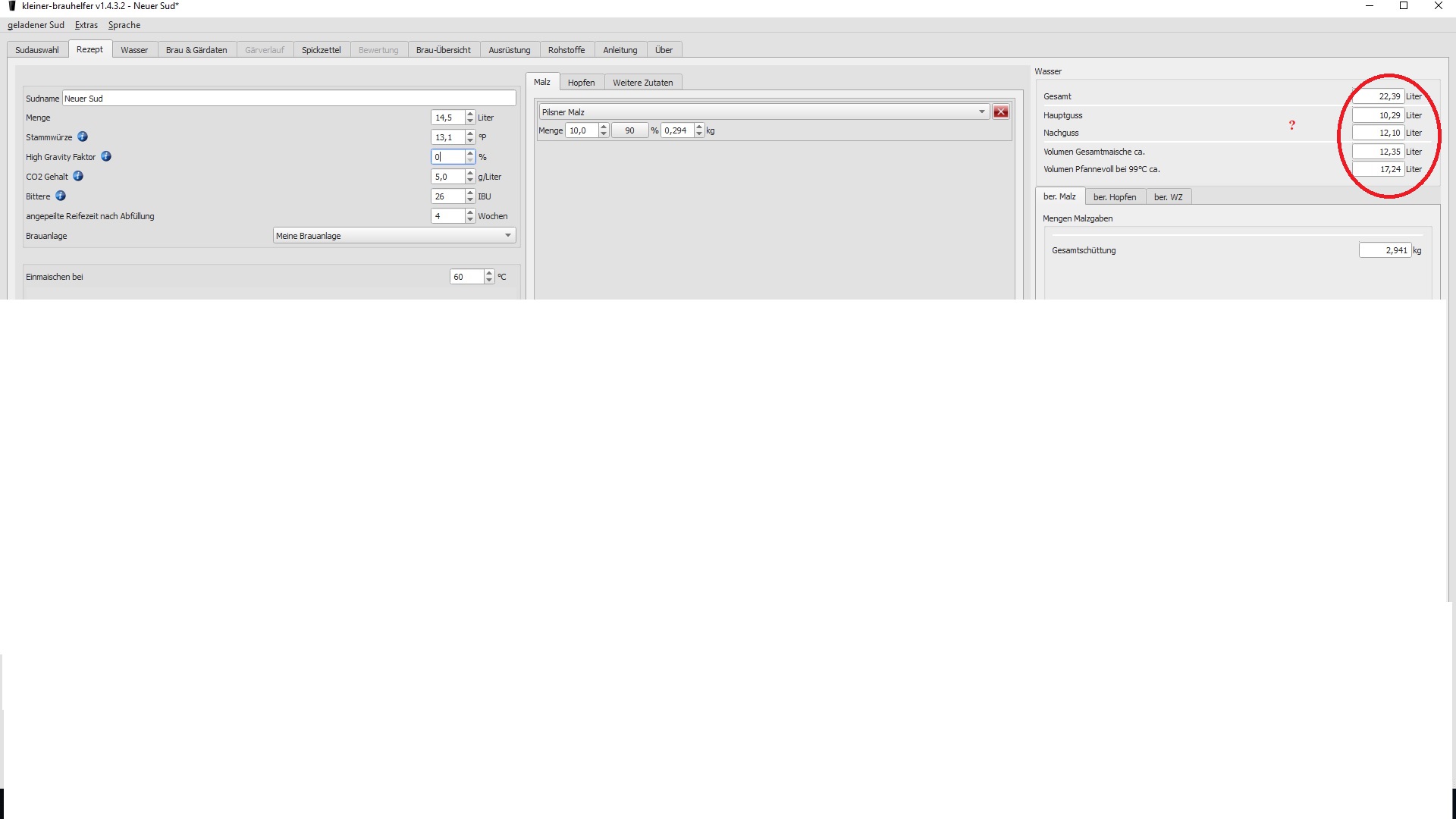Click the Bittere info icon

coord(61,196)
